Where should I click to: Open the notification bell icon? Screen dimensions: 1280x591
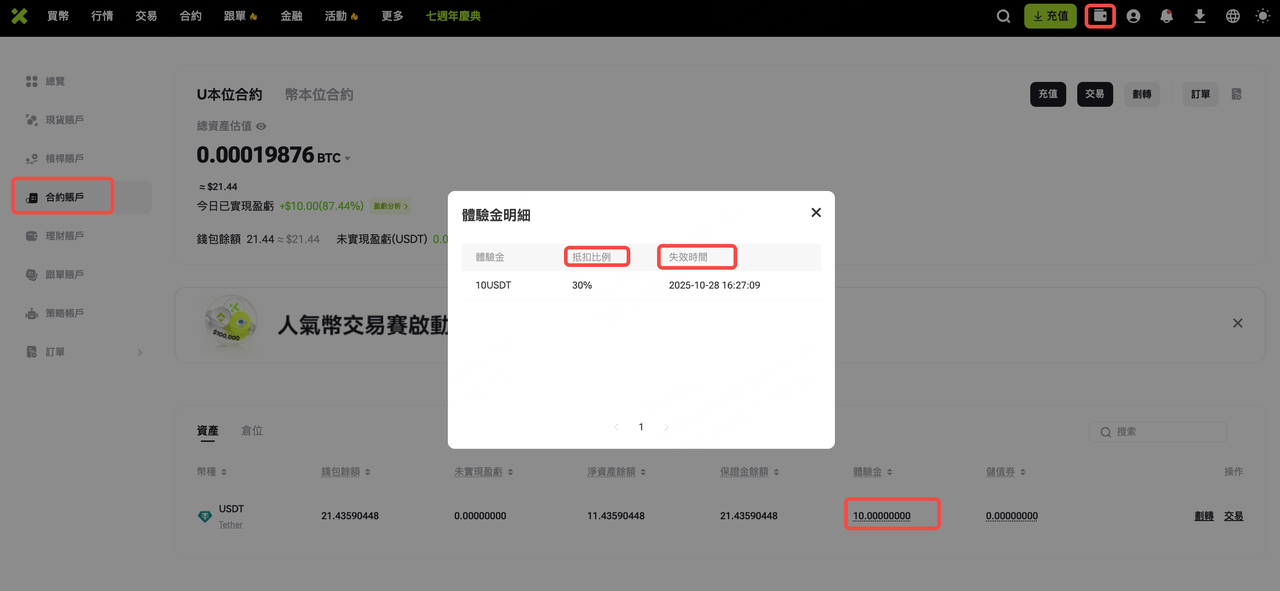(x=1166, y=16)
